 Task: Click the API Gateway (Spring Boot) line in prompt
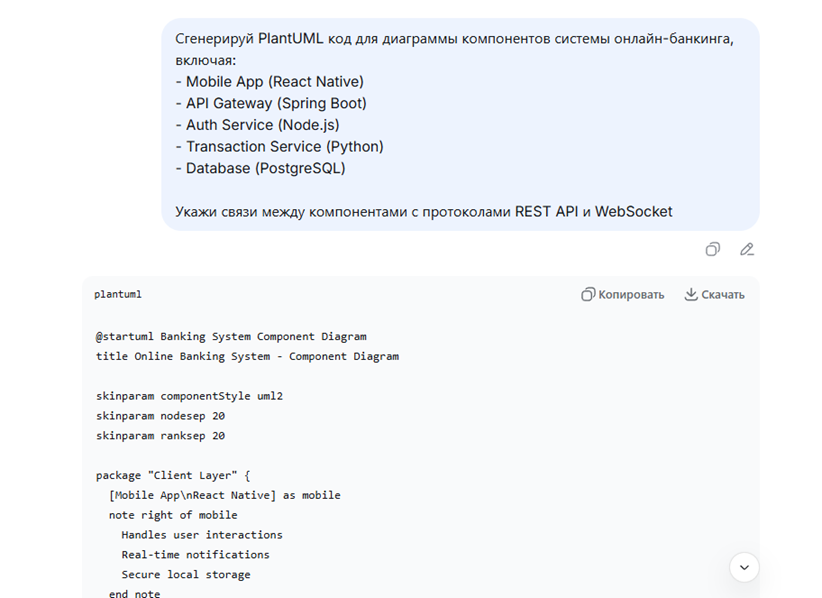click(276, 103)
